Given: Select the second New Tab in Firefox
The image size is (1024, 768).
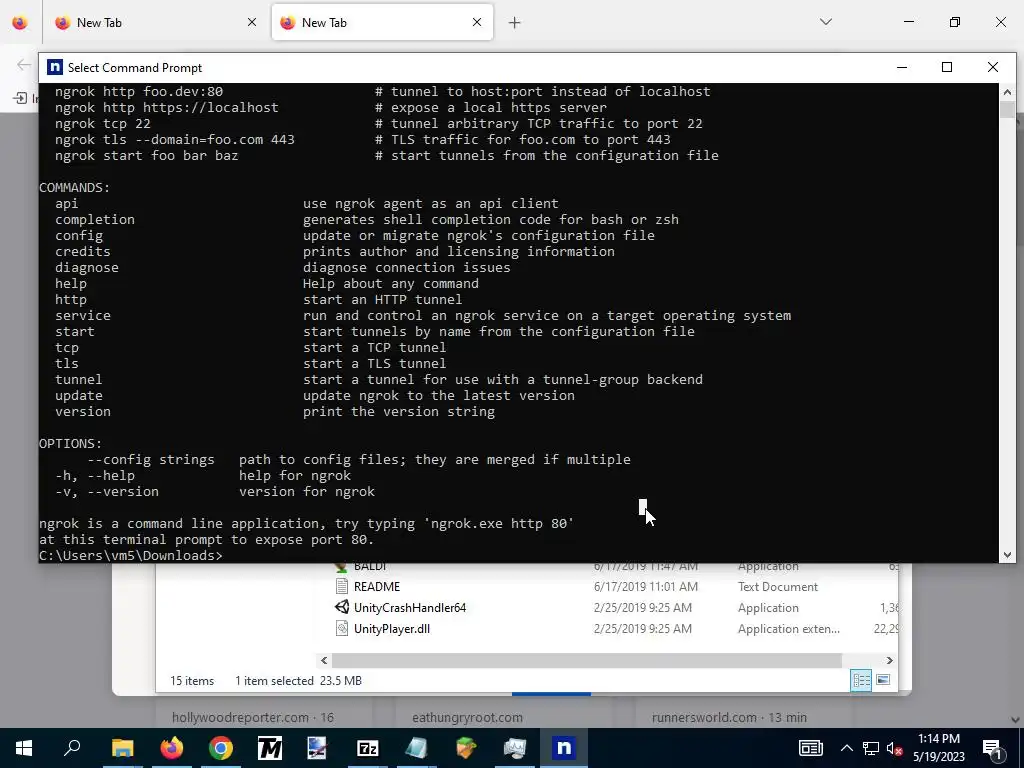Looking at the screenshot, I should pos(382,22).
